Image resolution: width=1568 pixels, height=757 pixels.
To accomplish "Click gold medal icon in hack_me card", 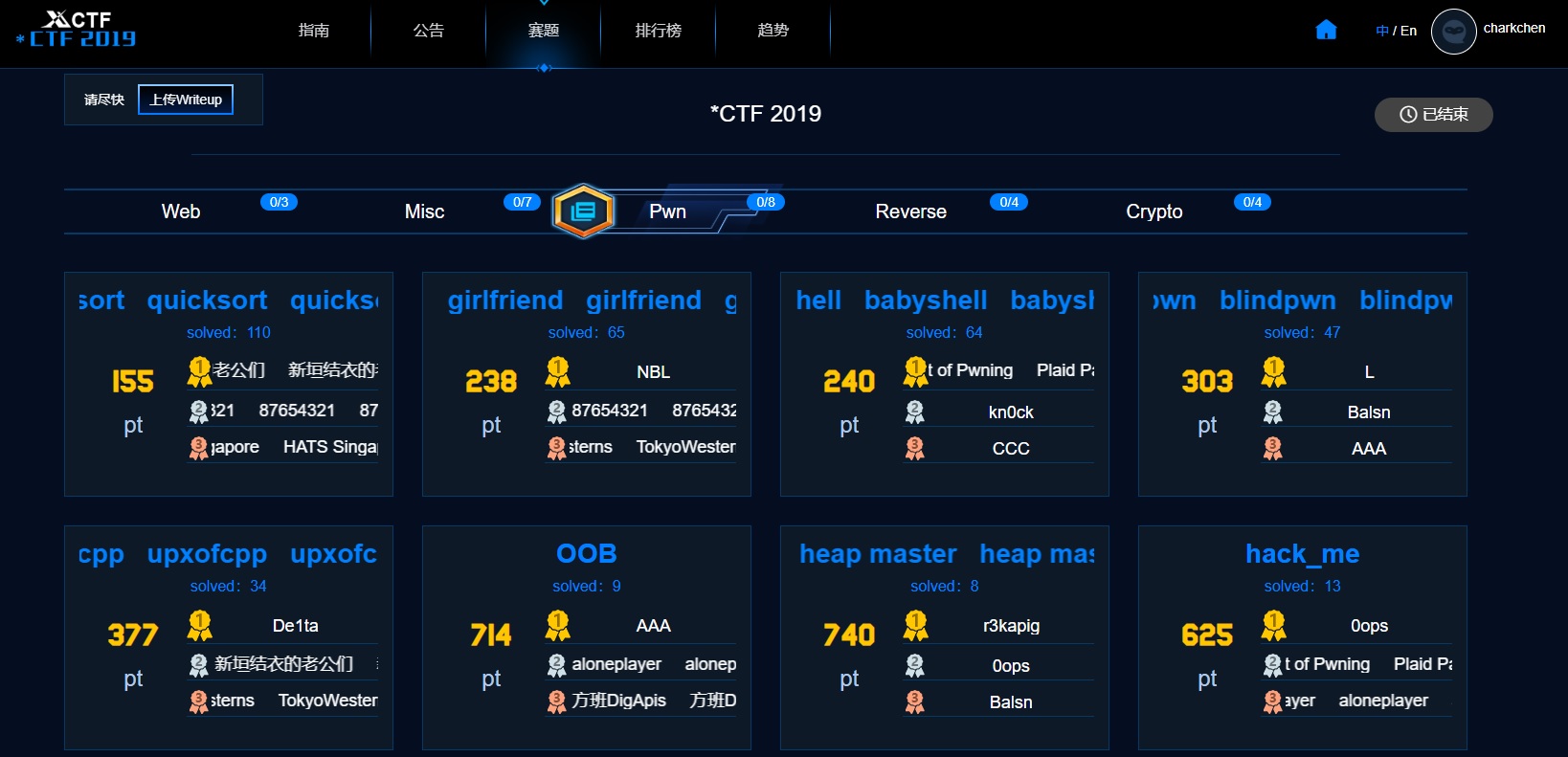I will (x=1273, y=626).
